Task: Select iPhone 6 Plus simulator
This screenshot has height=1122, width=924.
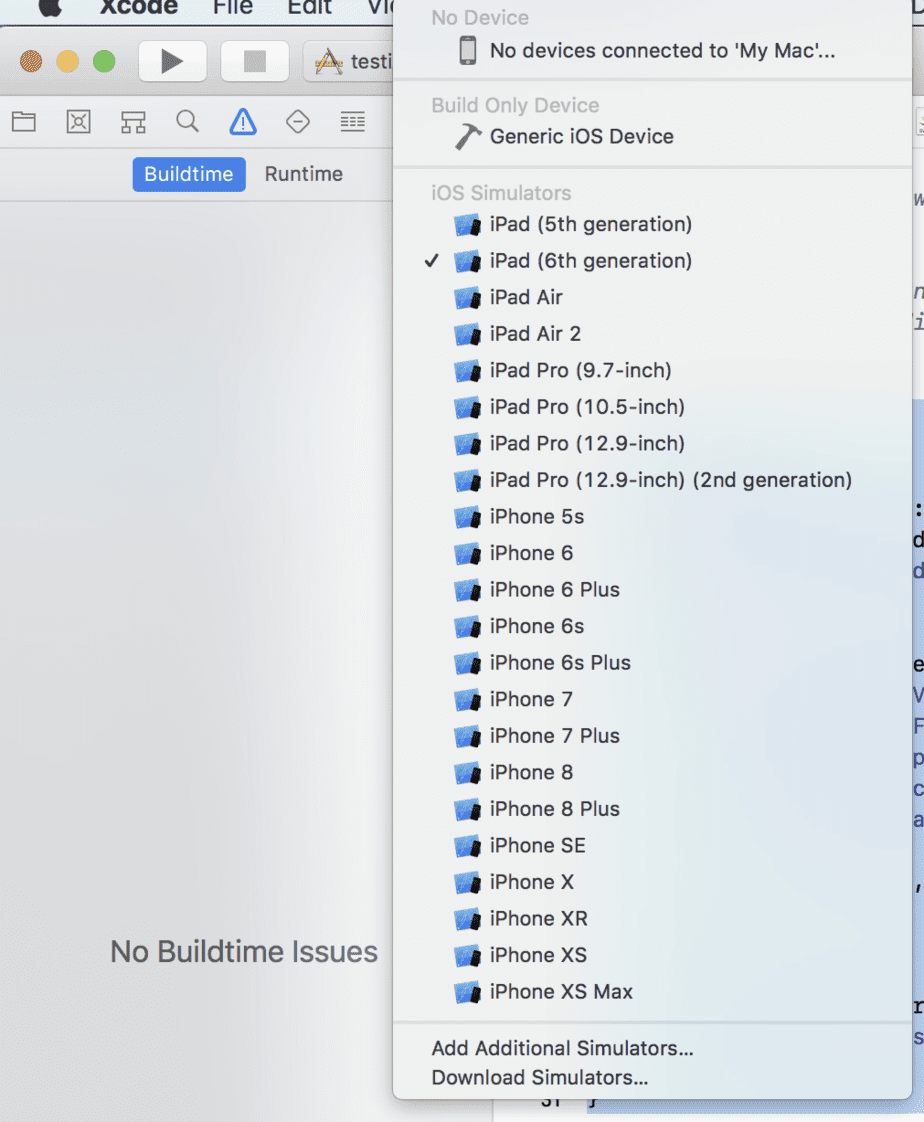Action: pos(652,590)
